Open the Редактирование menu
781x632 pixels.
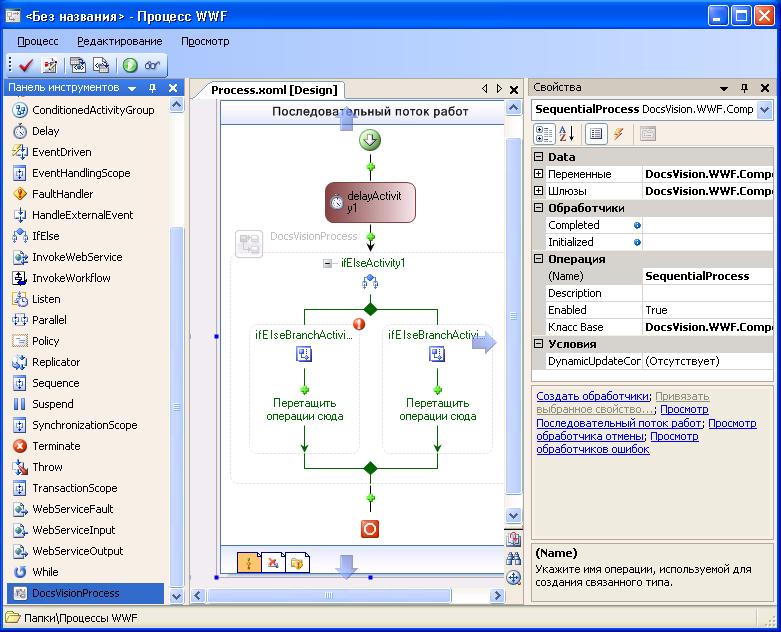point(120,41)
